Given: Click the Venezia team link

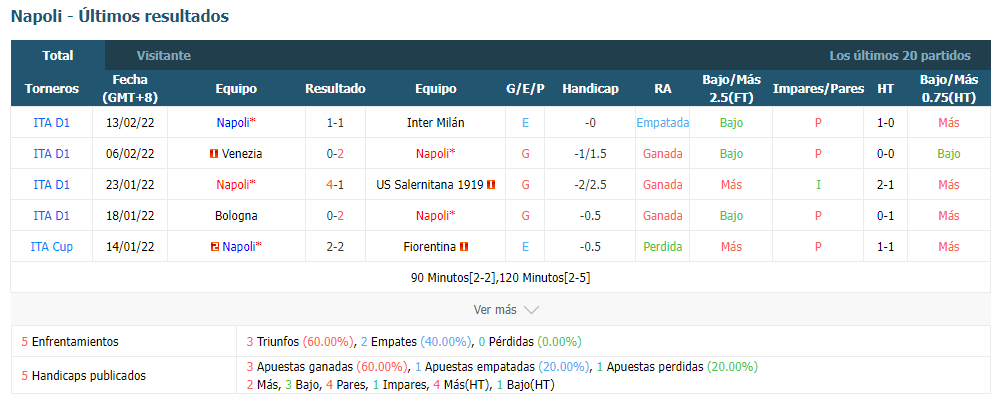Looking at the screenshot, I should pyautogui.click(x=242, y=154).
